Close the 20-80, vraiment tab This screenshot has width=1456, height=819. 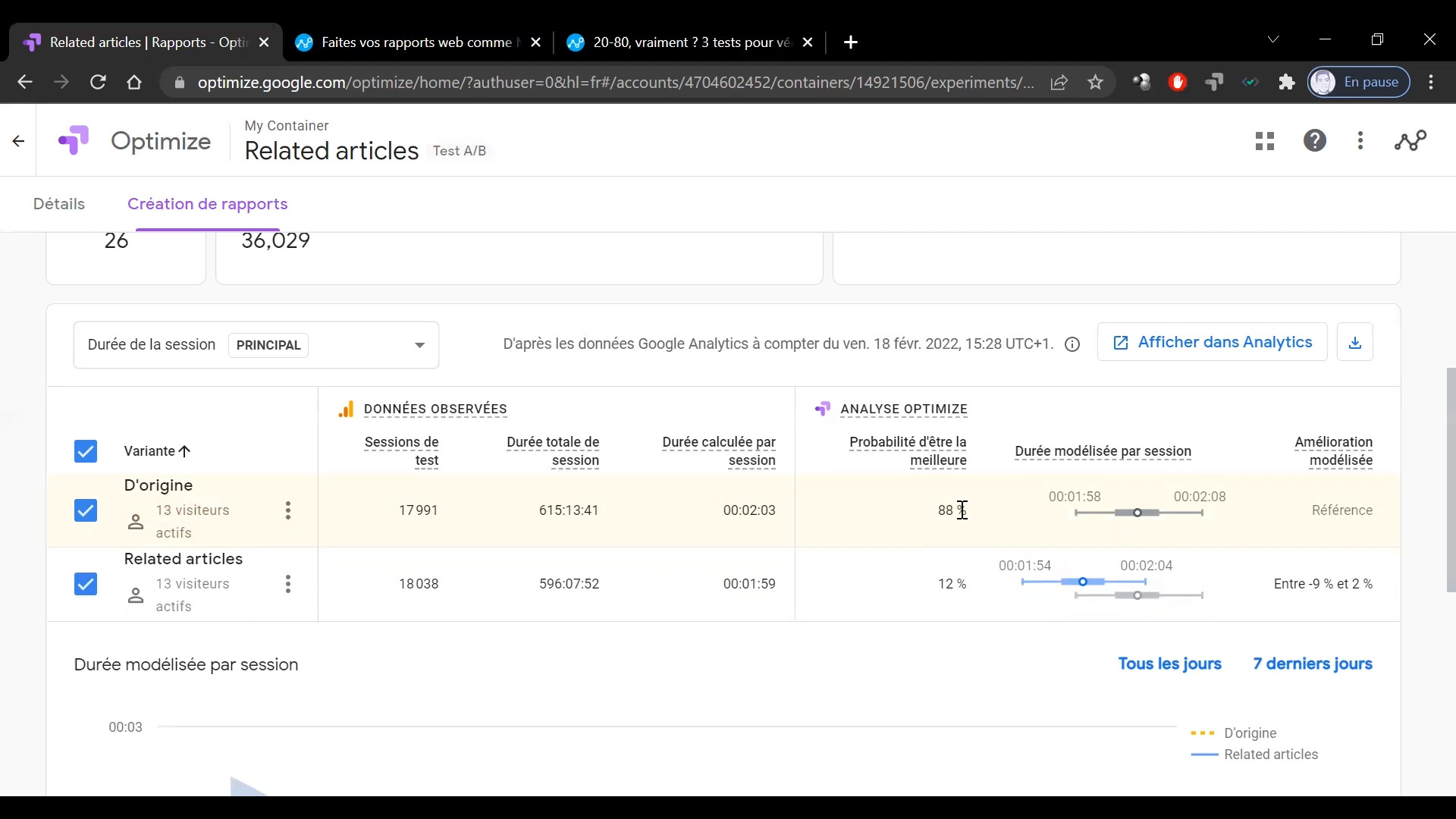pos(808,42)
